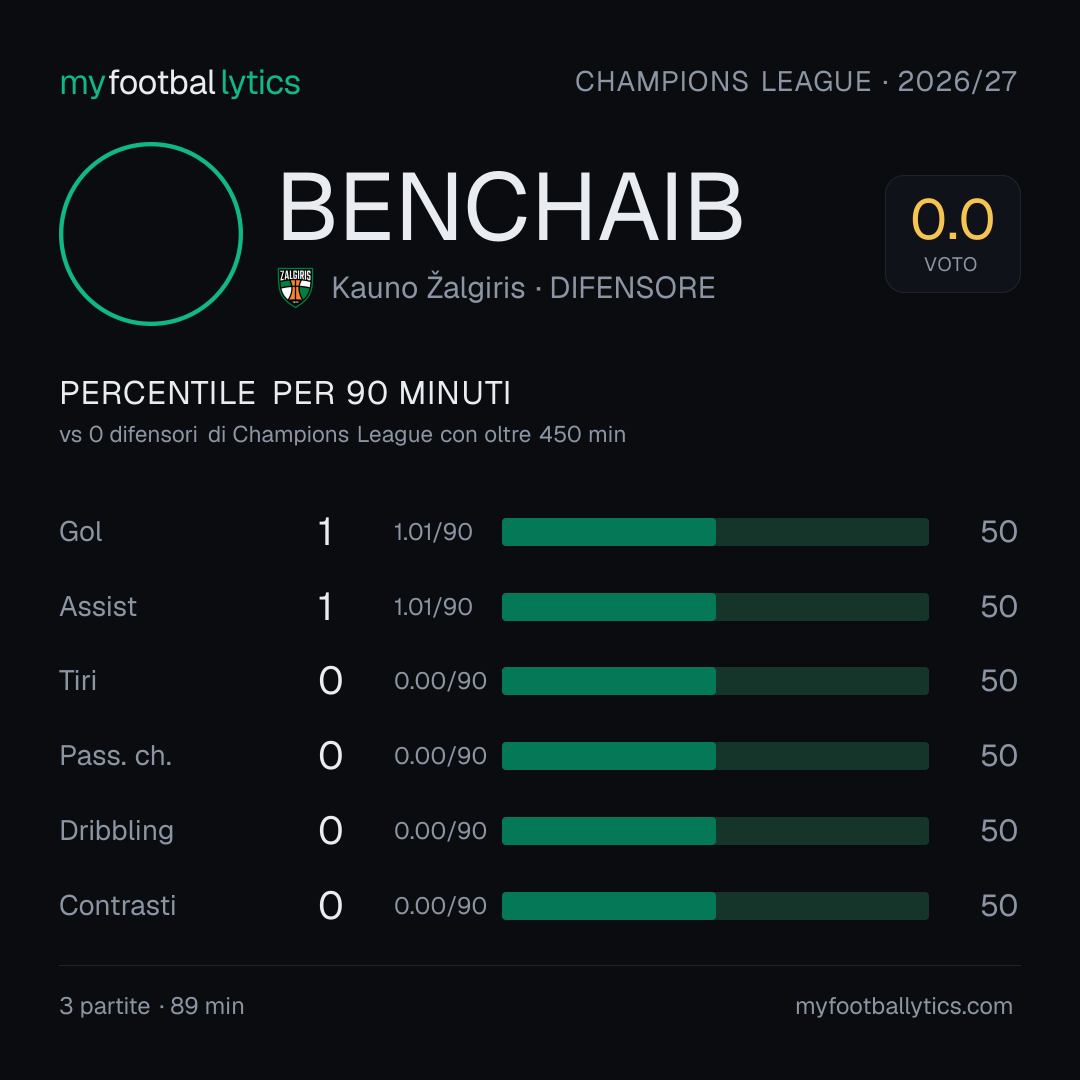Click the 3 partite 89 min footer
This screenshot has width=1080, height=1080.
pyautogui.click(x=152, y=1006)
